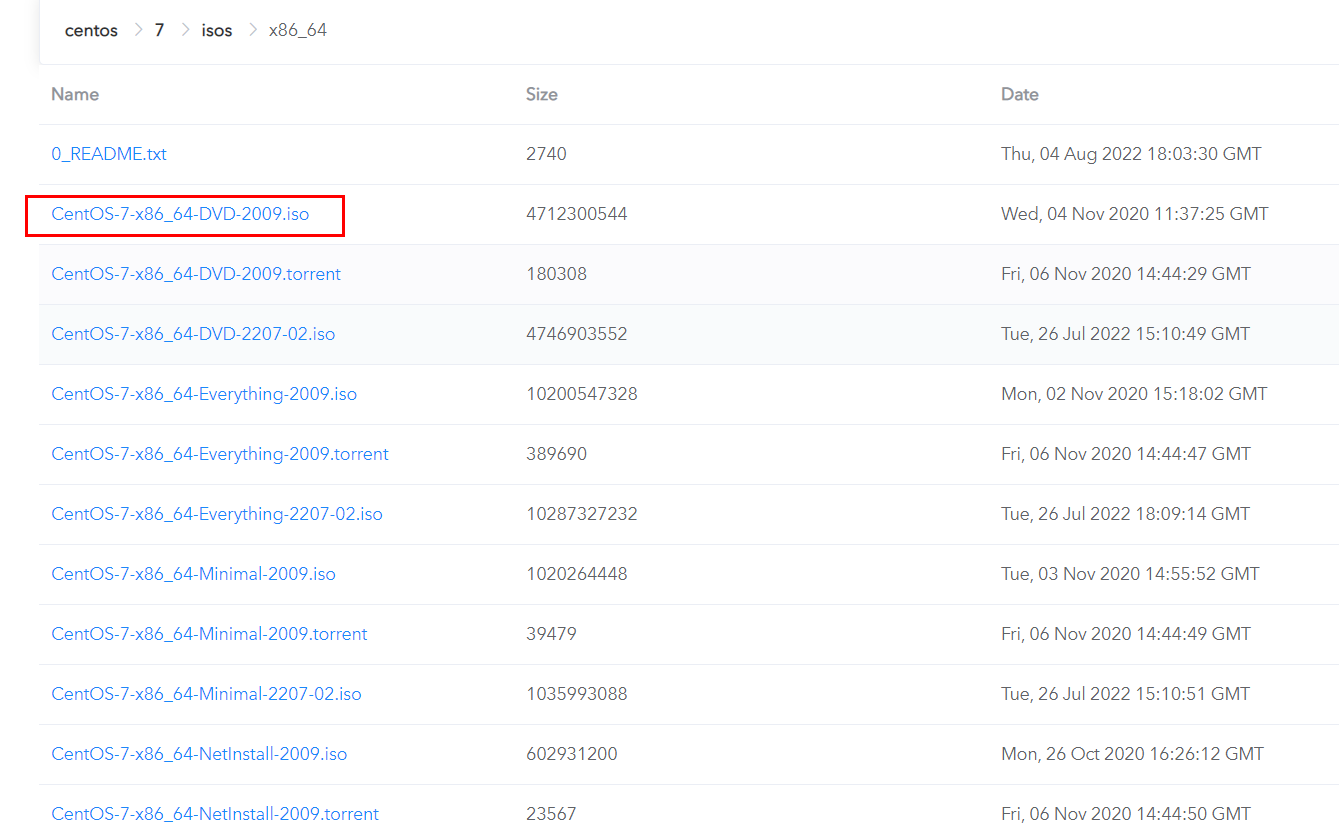Download the Everything-2207-02.iso image
The image size is (1339, 835).
pyautogui.click(x=217, y=514)
